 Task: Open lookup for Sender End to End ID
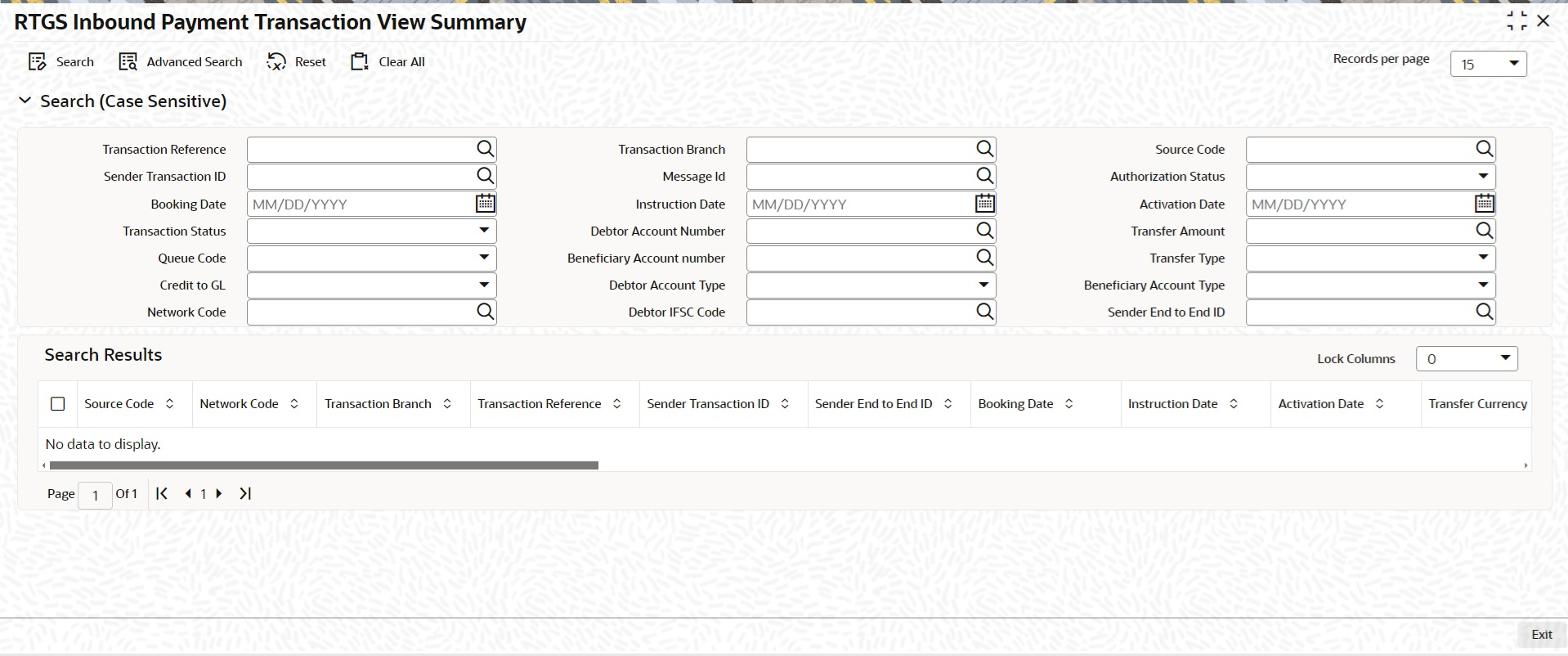tap(1484, 312)
